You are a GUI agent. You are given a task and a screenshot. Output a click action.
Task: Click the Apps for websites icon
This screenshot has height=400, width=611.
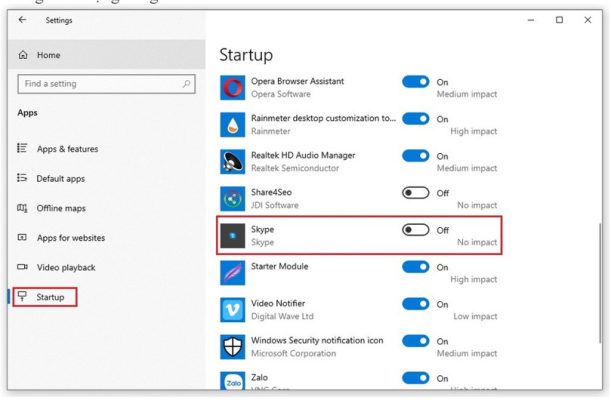[22, 237]
